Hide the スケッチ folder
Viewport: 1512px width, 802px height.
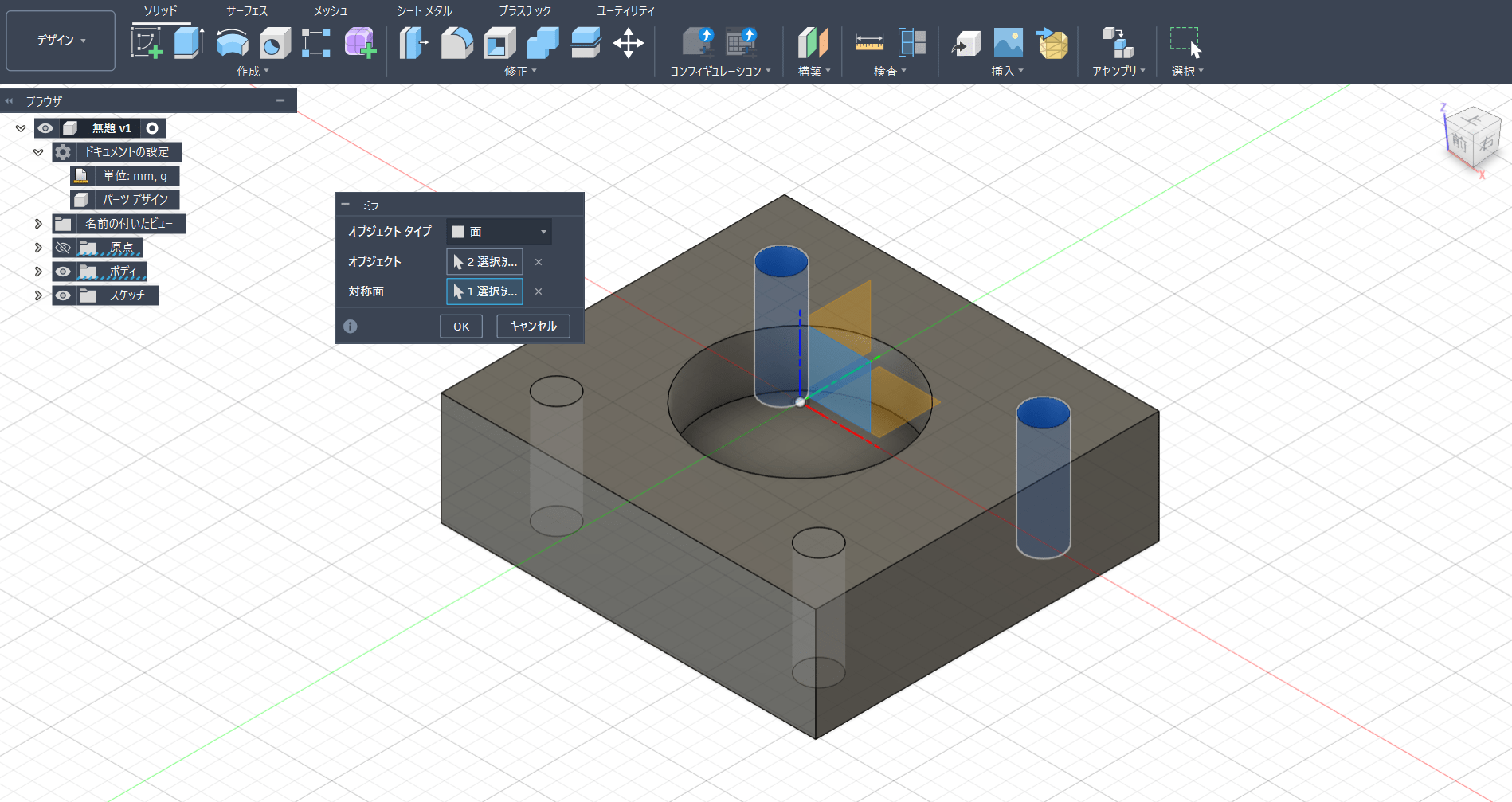(63, 295)
